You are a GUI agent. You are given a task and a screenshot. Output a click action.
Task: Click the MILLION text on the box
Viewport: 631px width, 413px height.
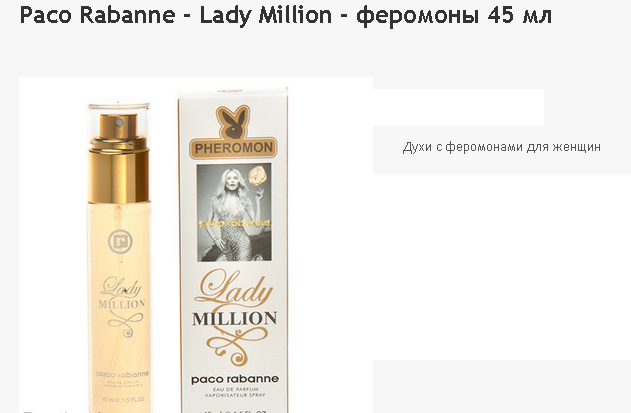tap(235, 318)
